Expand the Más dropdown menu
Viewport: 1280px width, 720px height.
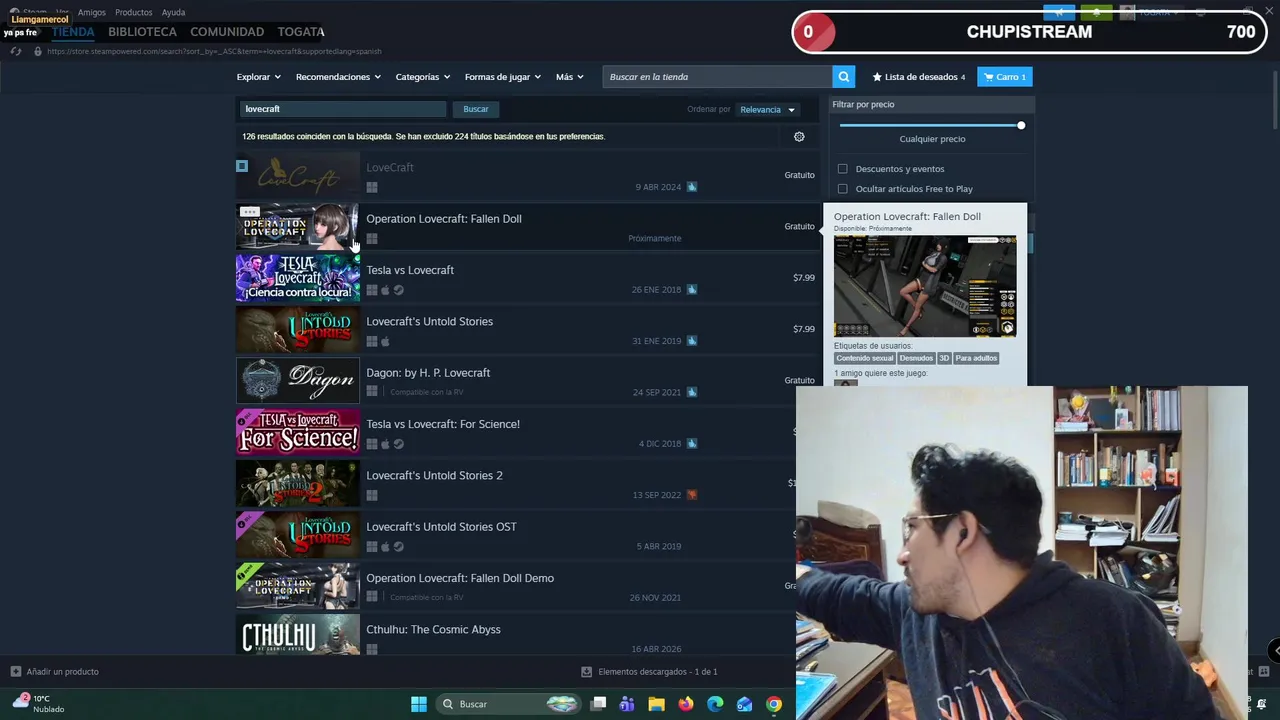(569, 77)
